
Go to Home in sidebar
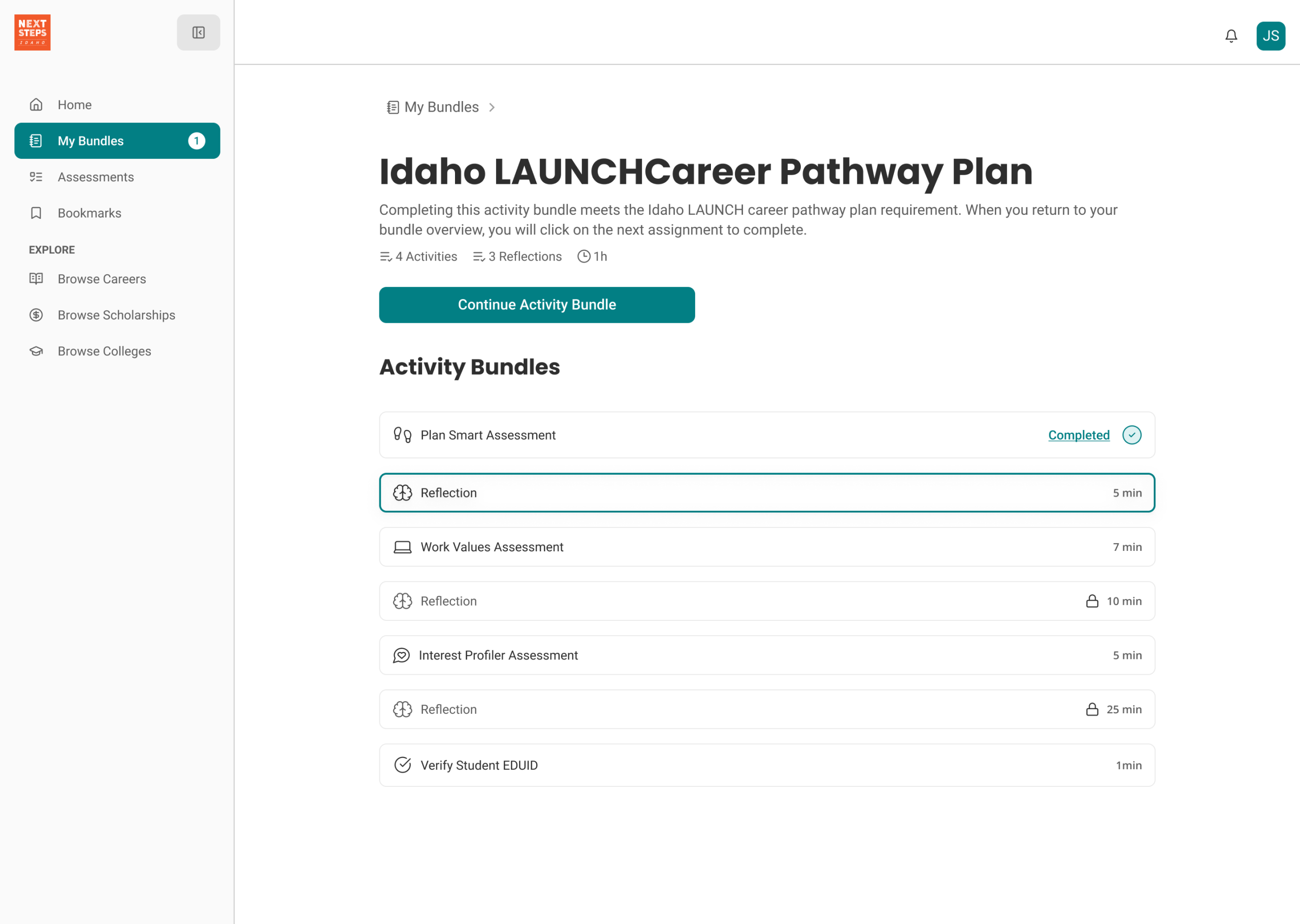click(x=75, y=105)
